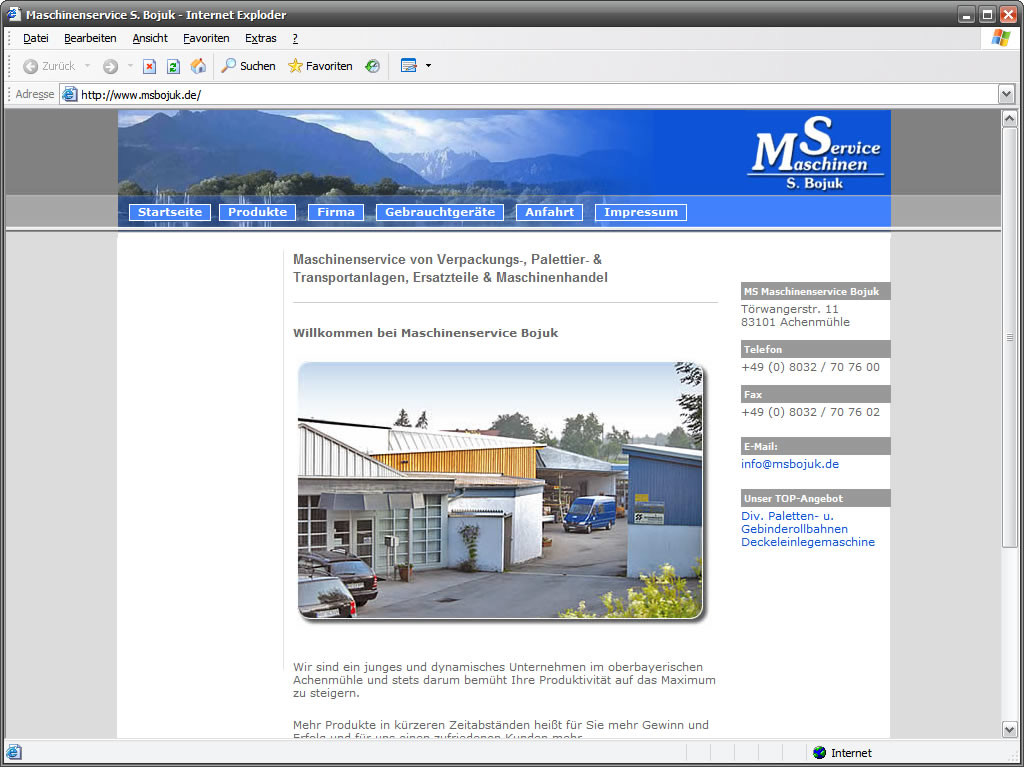Open the Div. Paletten- u. Gebinderollbahnen offer link
The height and width of the screenshot is (768, 1024).
(794, 522)
